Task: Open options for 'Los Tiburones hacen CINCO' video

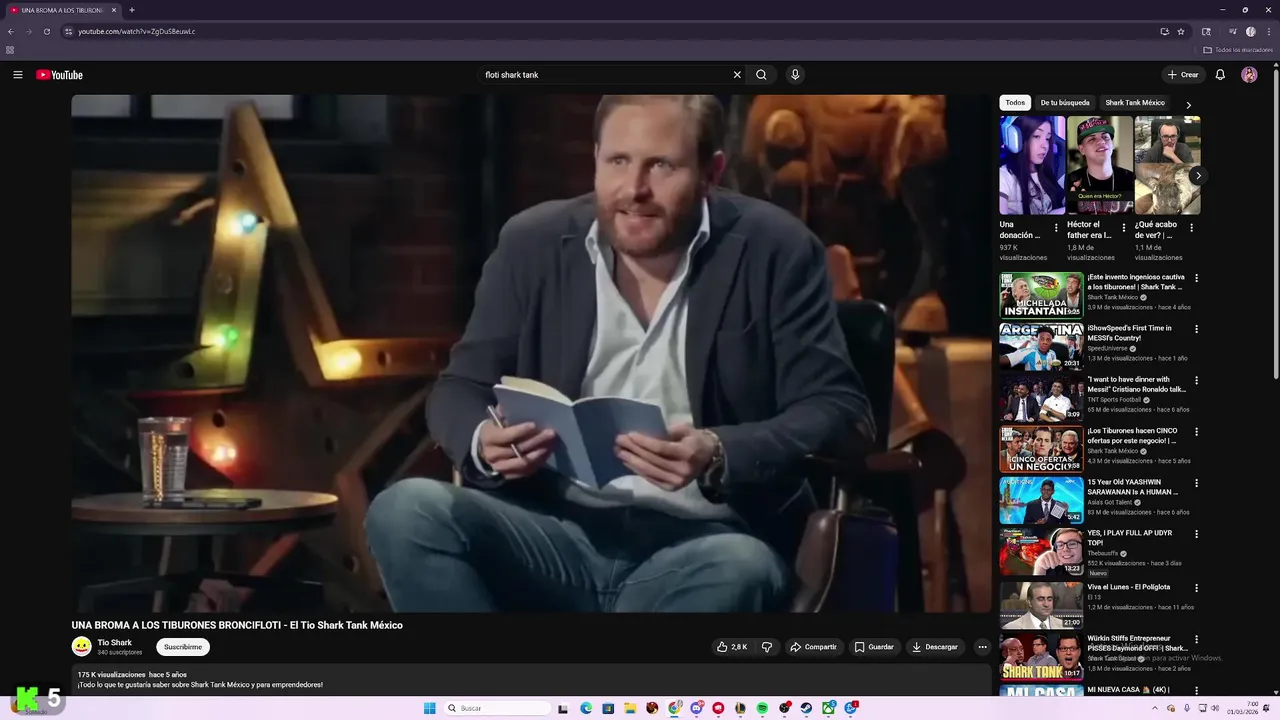Action: coord(1196,432)
